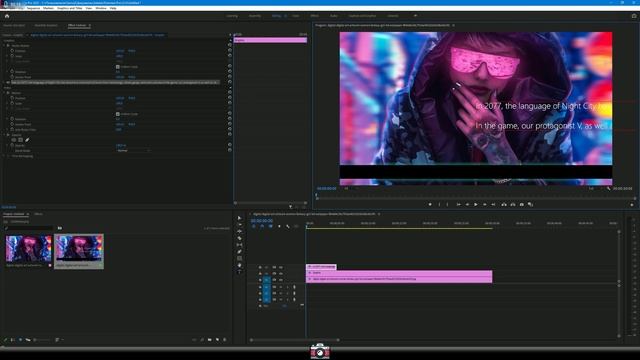Go to Out point in Program monitor
The width and height of the screenshot is (640, 360).
[x=493, y=204]
